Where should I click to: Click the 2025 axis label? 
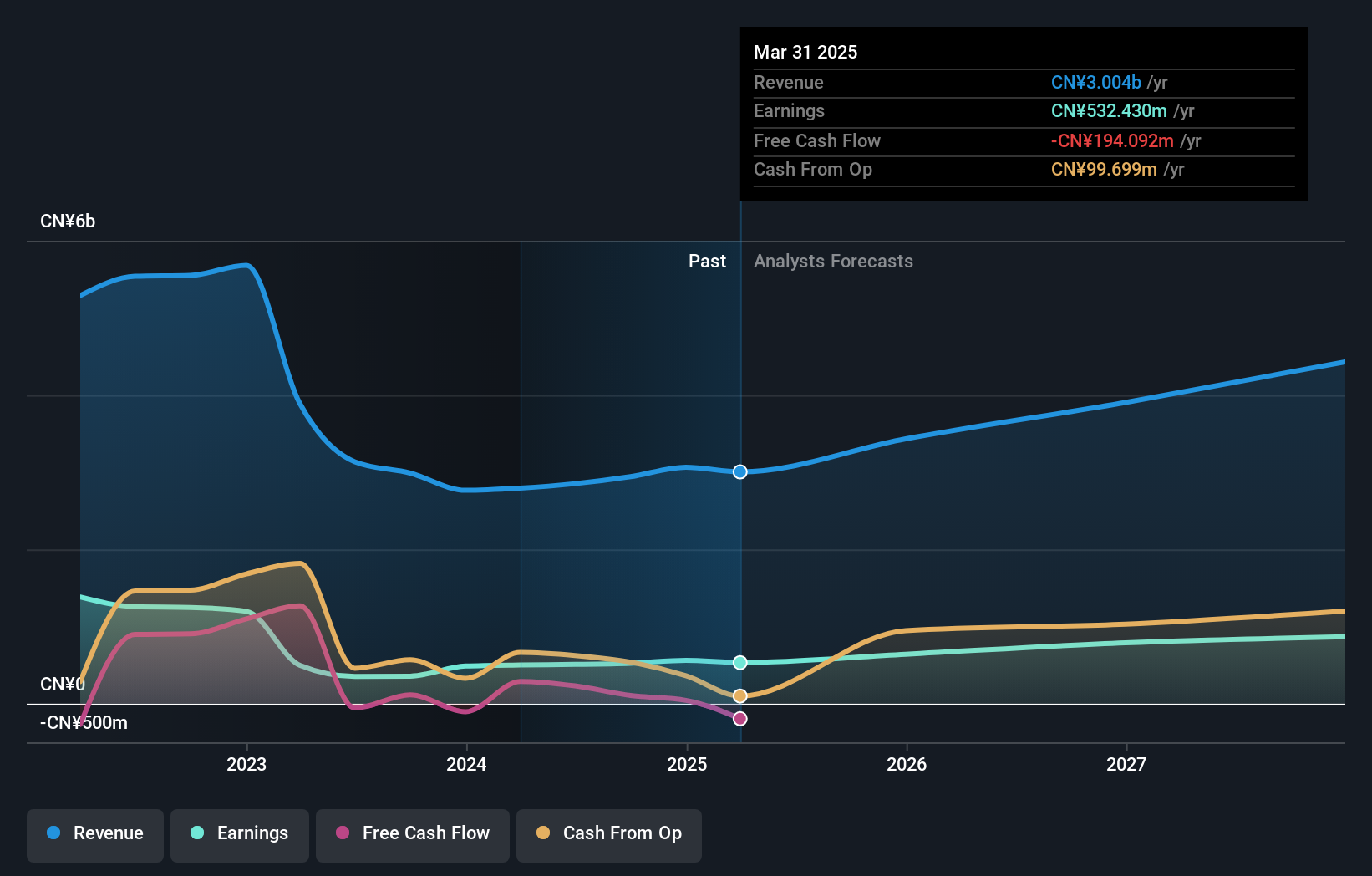click(x=687, y=764)
